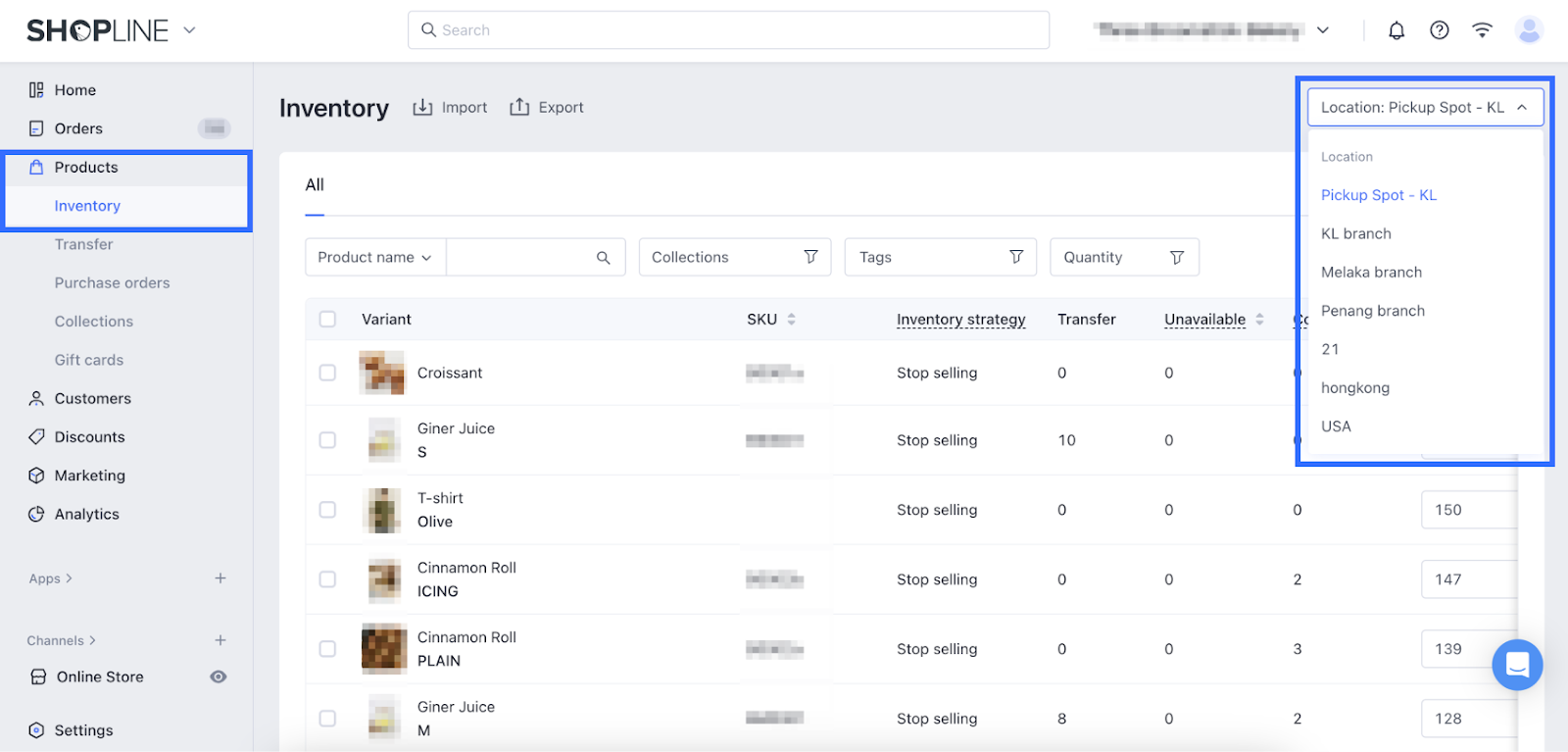The image size is (1568, 752).
Task: Click the Inventory strategy column header
Action: pyautogui.click(x=960, y=320)
